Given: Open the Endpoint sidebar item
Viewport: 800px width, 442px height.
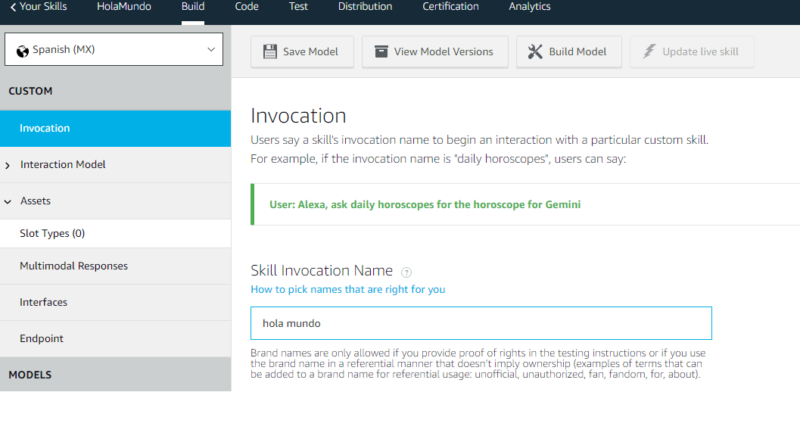Looking at the screenshot, I should click(x=42, y=339).
